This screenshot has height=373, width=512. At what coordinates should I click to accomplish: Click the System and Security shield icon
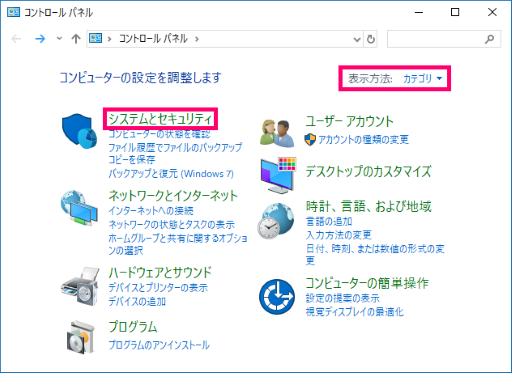[x=79, y=131]
